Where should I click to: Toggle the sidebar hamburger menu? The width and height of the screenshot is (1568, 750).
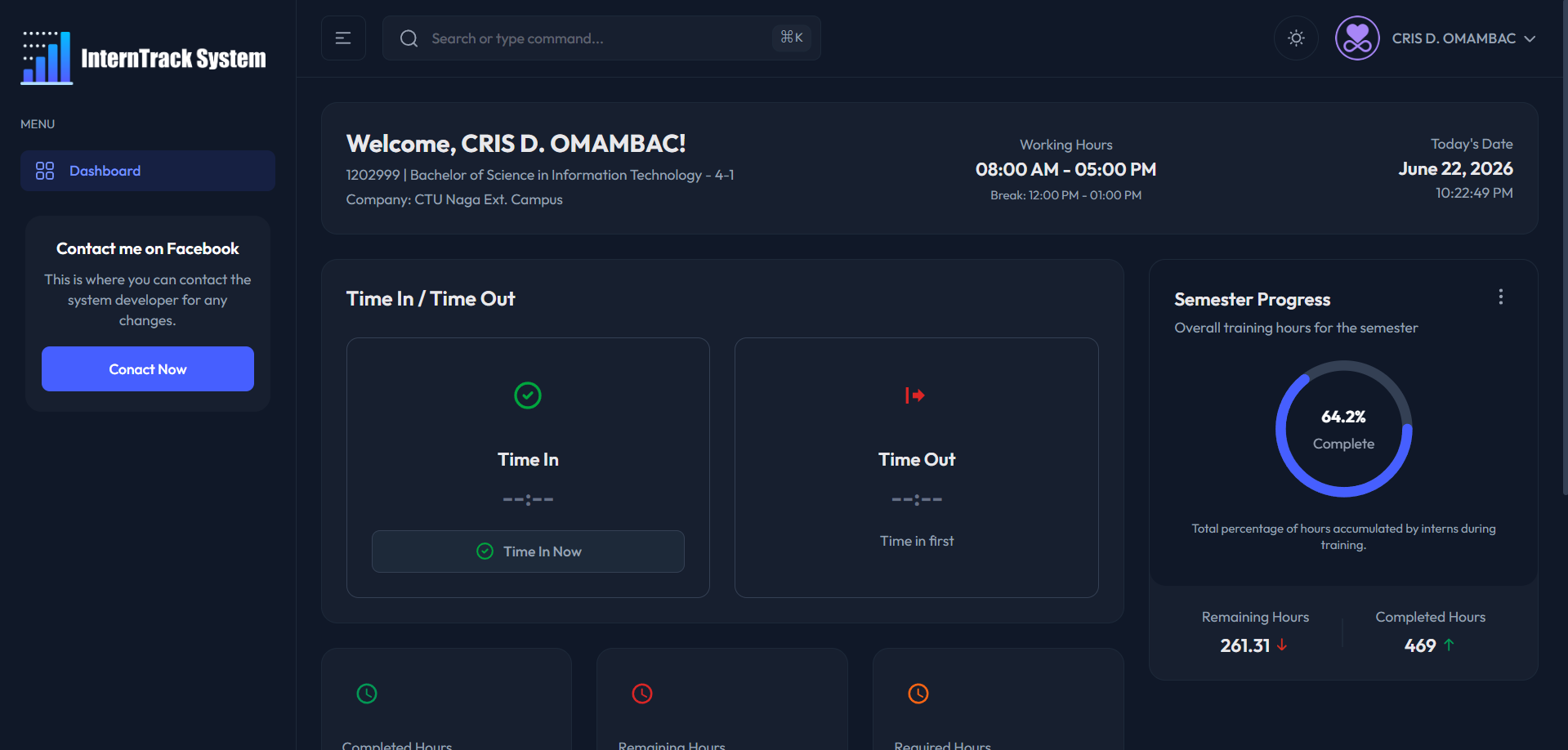[343, 38]
